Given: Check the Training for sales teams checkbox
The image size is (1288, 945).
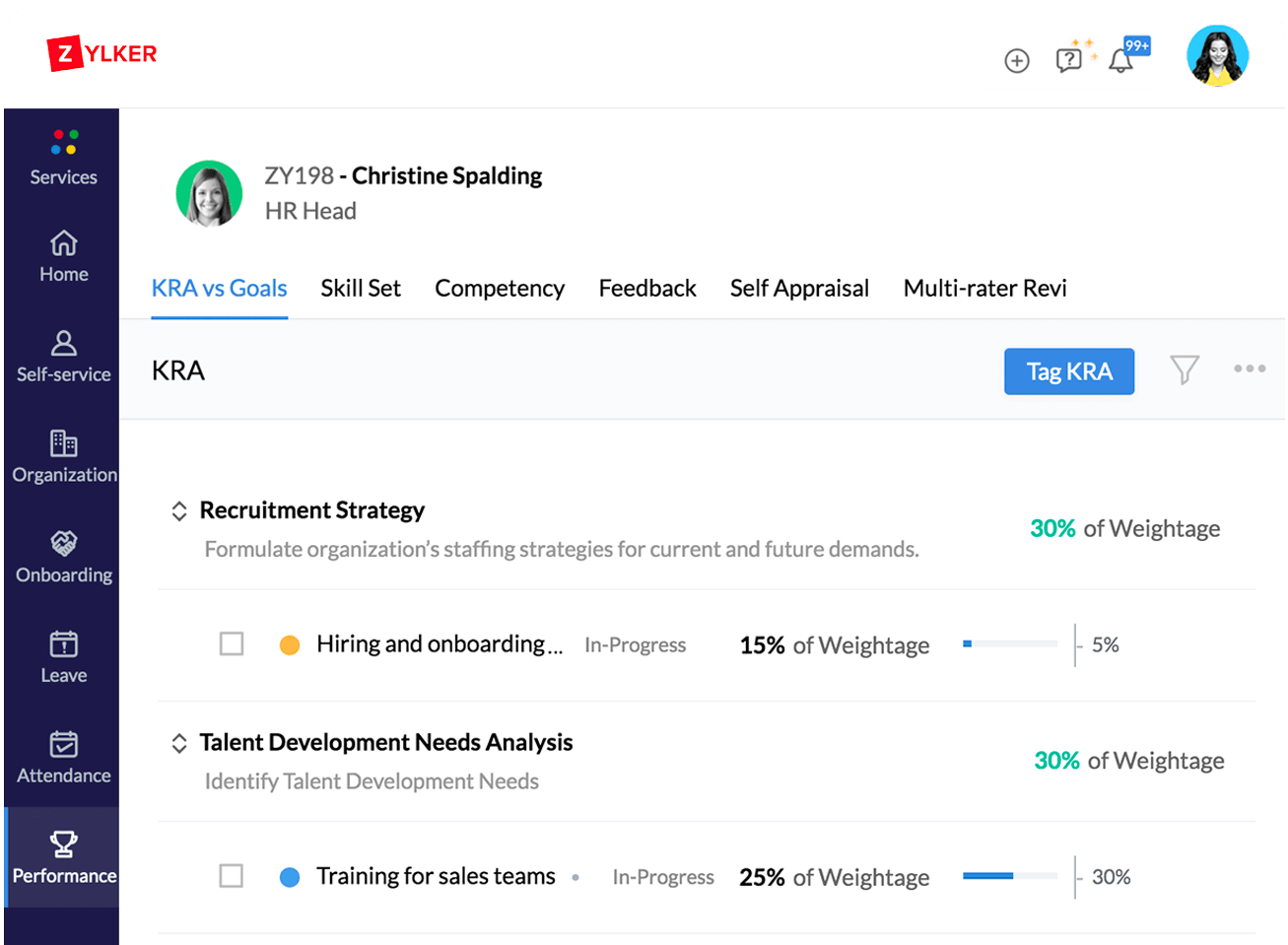Looking at the screenshot, I should point(232,875).
